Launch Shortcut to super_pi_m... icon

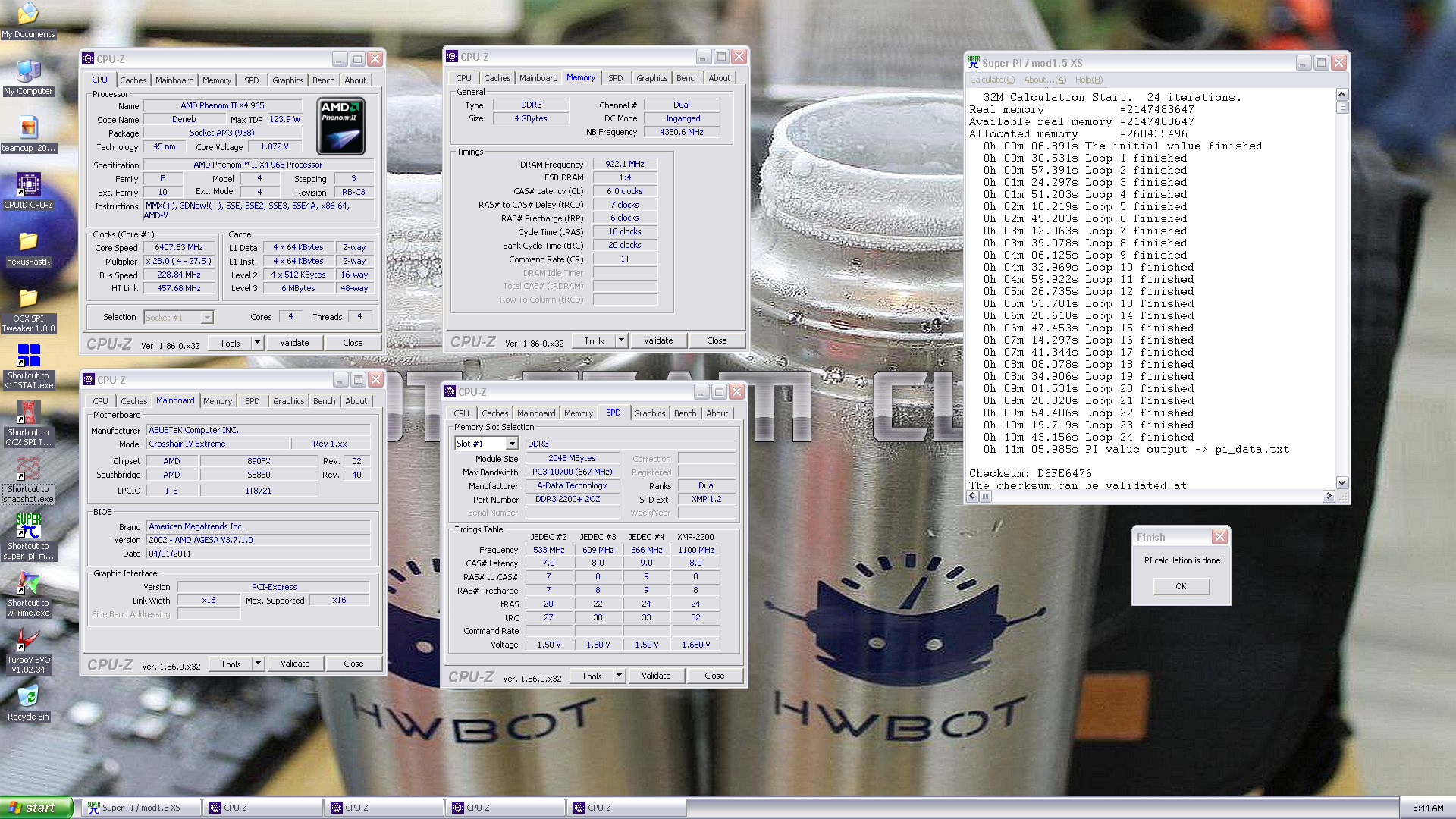tap(28, 538)
